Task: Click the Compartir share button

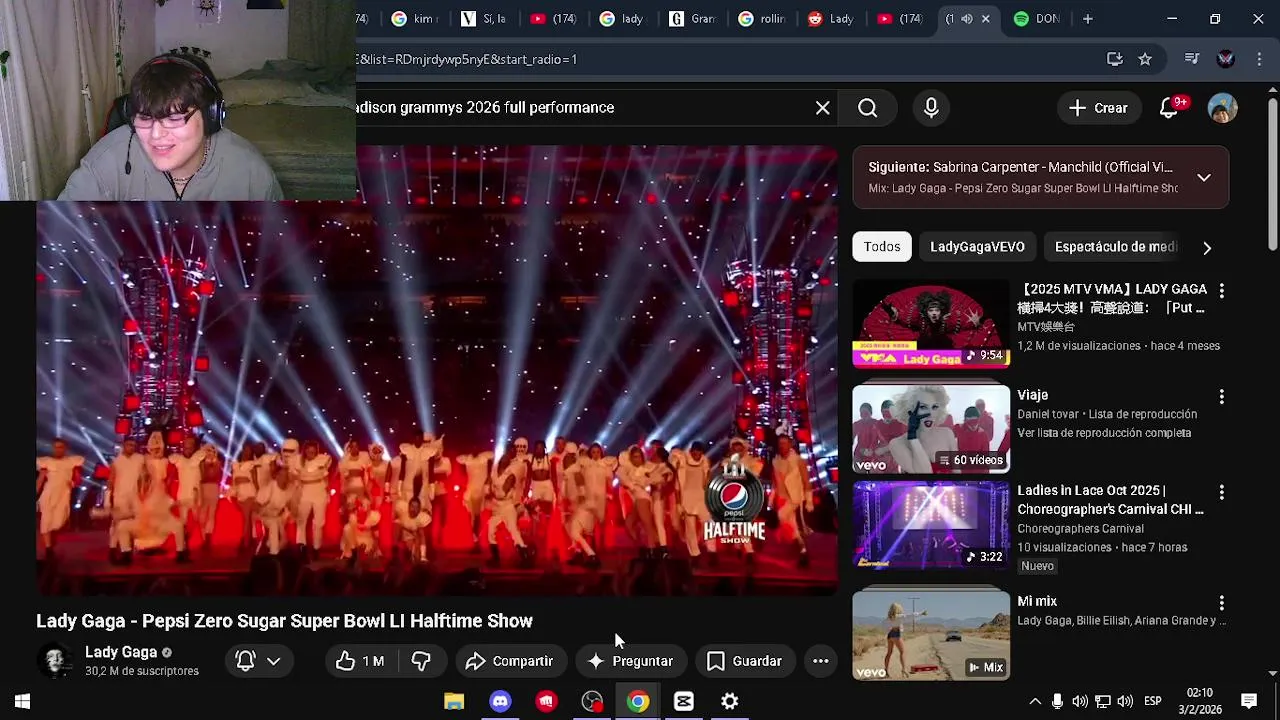Action: pos(509,661)
